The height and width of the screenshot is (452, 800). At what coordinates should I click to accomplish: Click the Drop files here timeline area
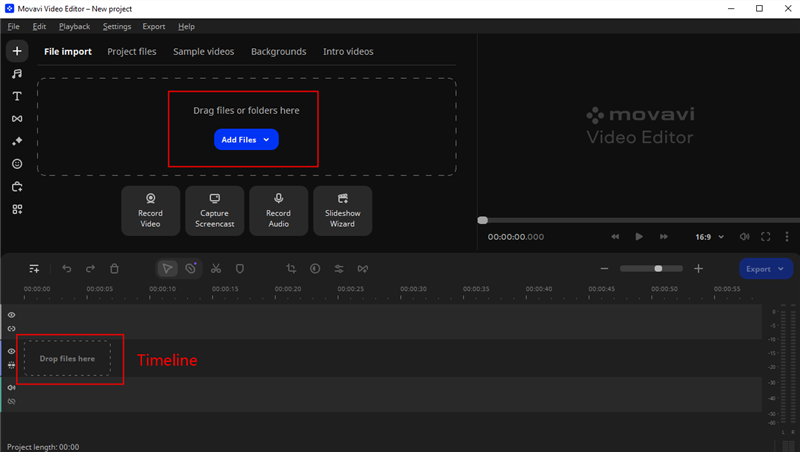67,359
